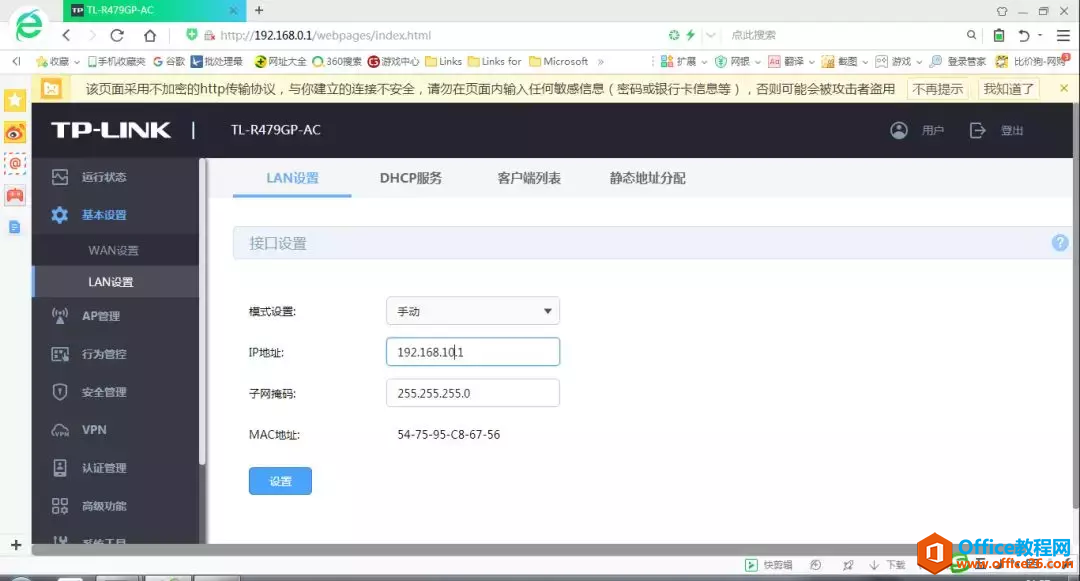Screen dimensions: 1080x581
Task: Select WAN设置 in the sidebar
Action: pyautogui.click(x=113, y=251)
